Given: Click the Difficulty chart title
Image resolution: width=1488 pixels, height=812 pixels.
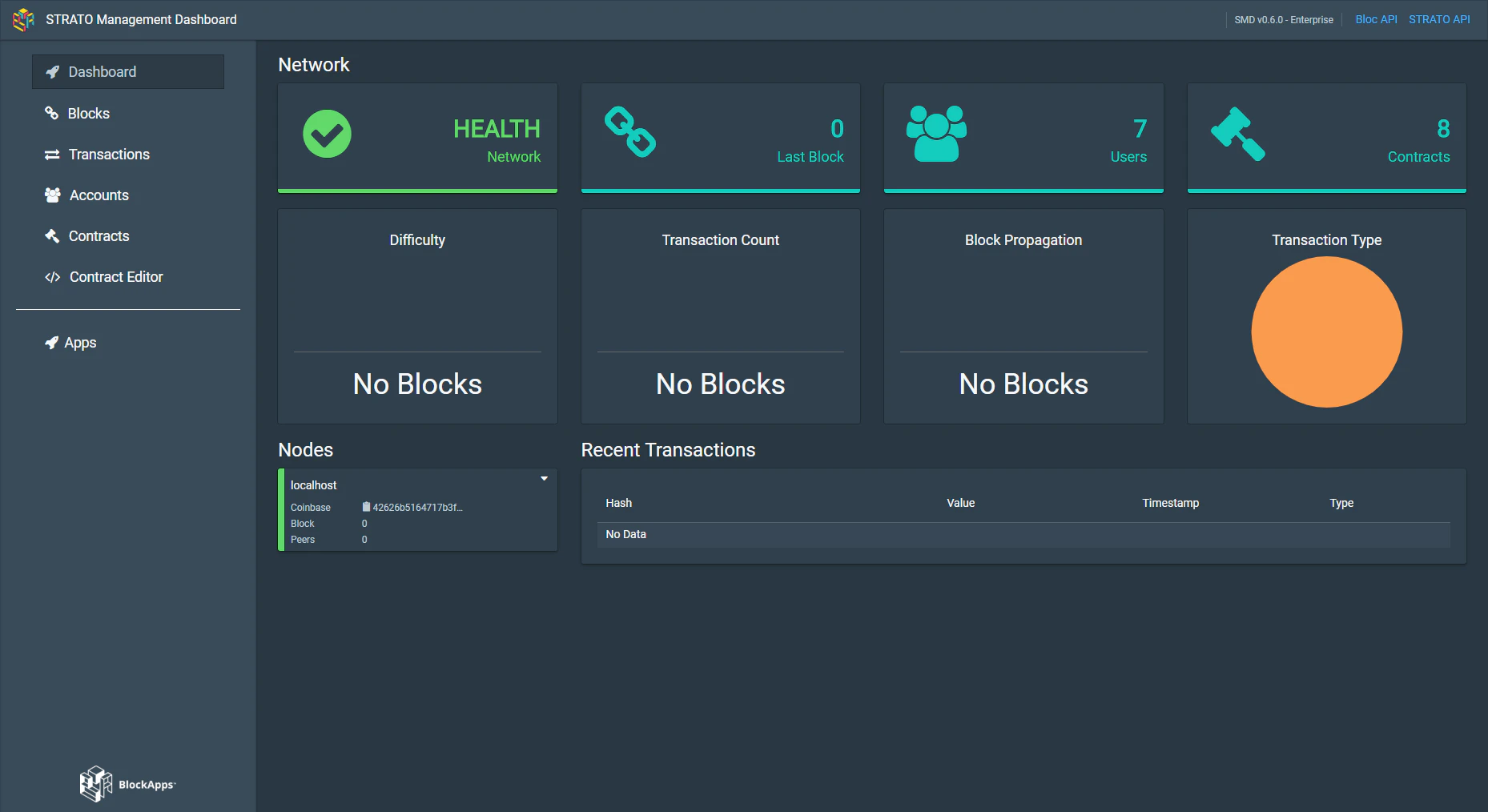Looking at the screenshot, I should click(x=417, y=240).
